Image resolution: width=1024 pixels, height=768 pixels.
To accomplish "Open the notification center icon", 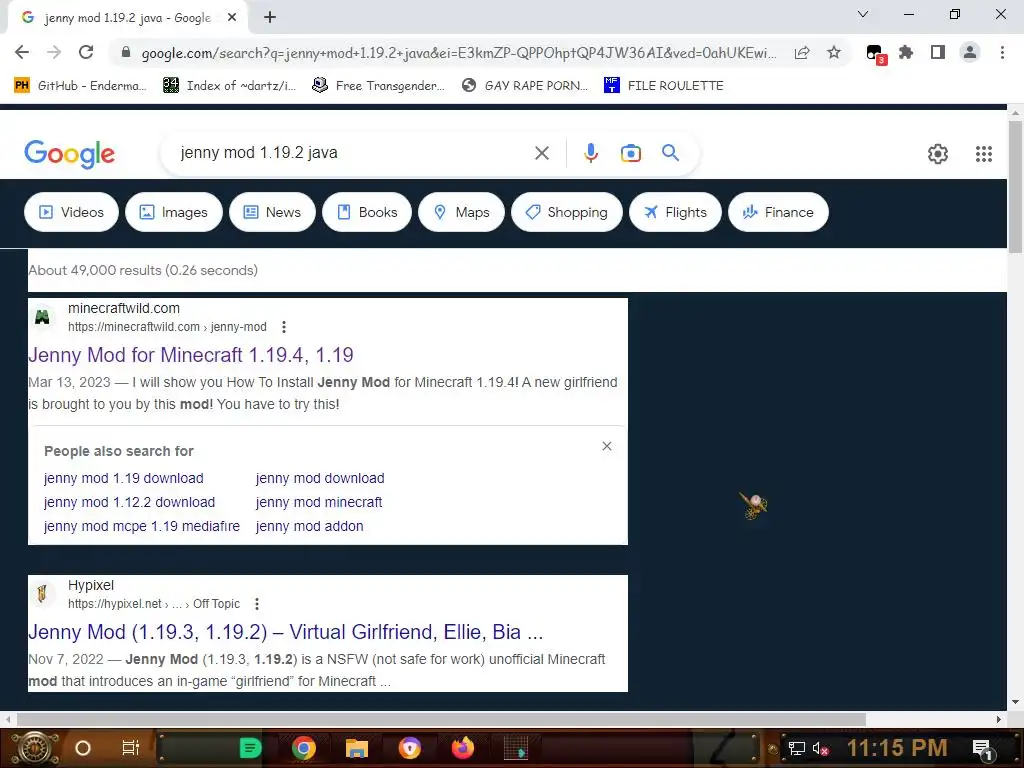I will [x=982, y=748].
